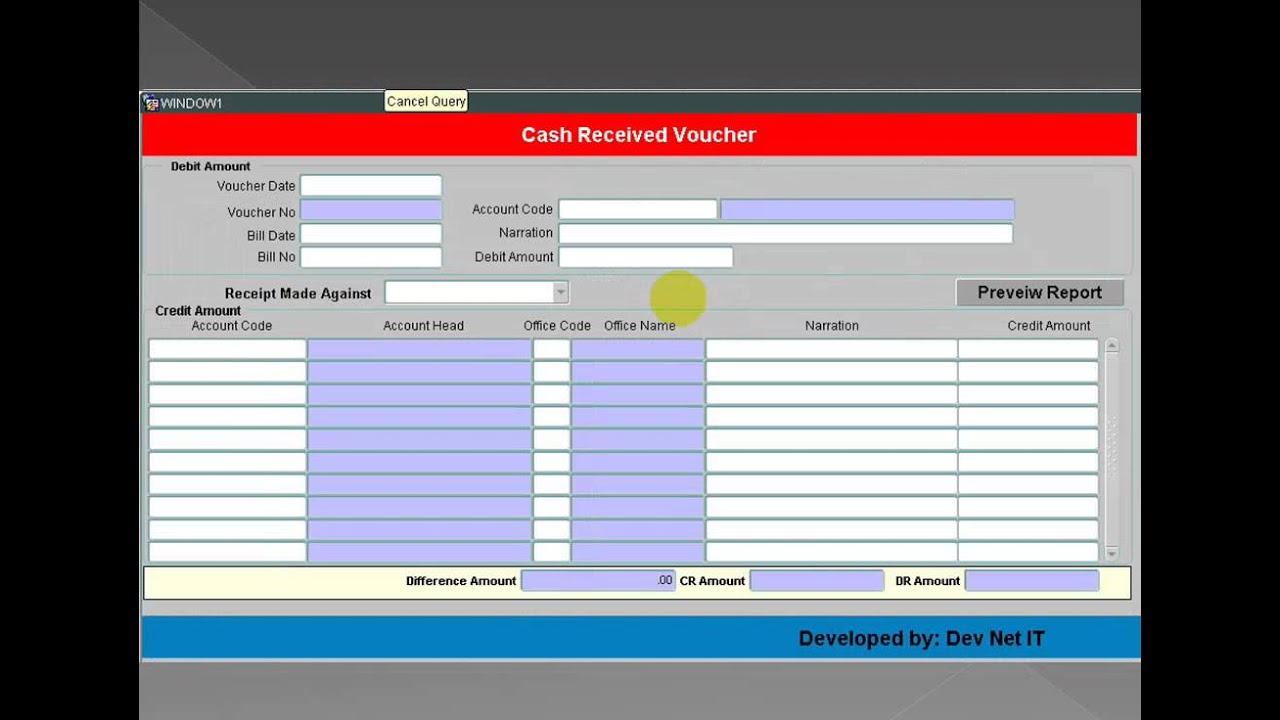
Task: Click last row Account Code cell
Action: tap(227, 552)
